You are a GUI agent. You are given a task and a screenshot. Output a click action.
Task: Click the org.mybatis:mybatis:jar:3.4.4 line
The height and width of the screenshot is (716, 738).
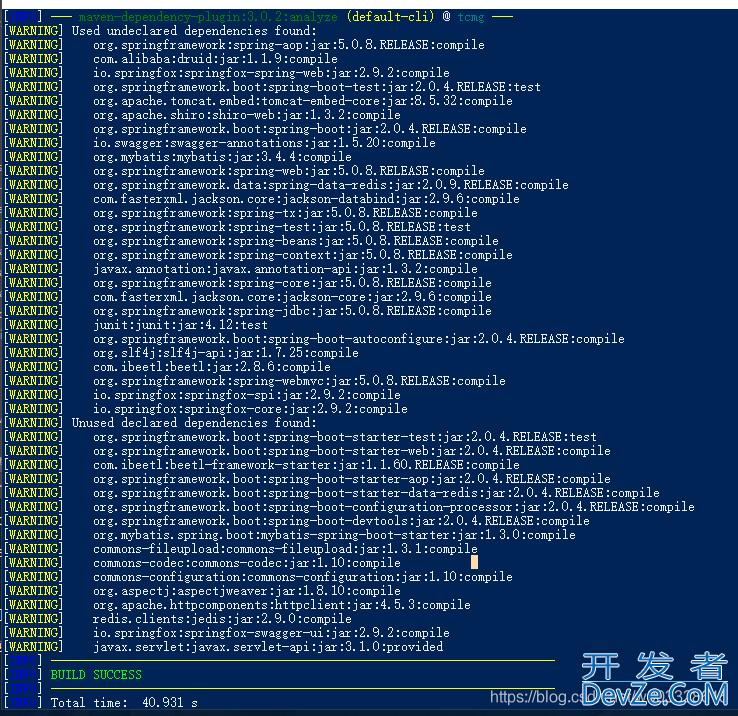coord(222,157)
